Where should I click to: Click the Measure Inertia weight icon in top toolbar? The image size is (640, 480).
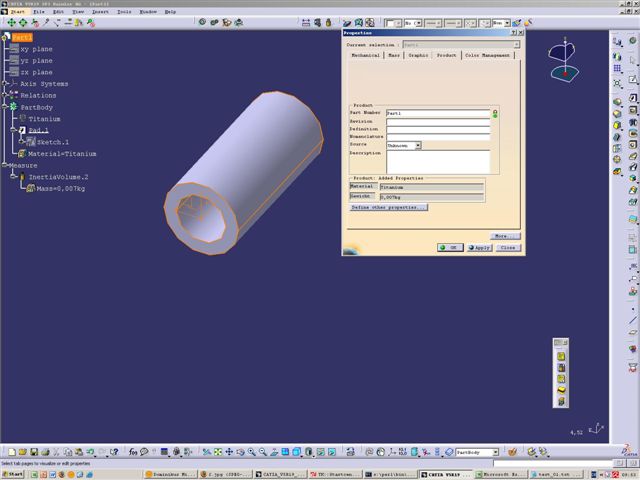(329, 23)
